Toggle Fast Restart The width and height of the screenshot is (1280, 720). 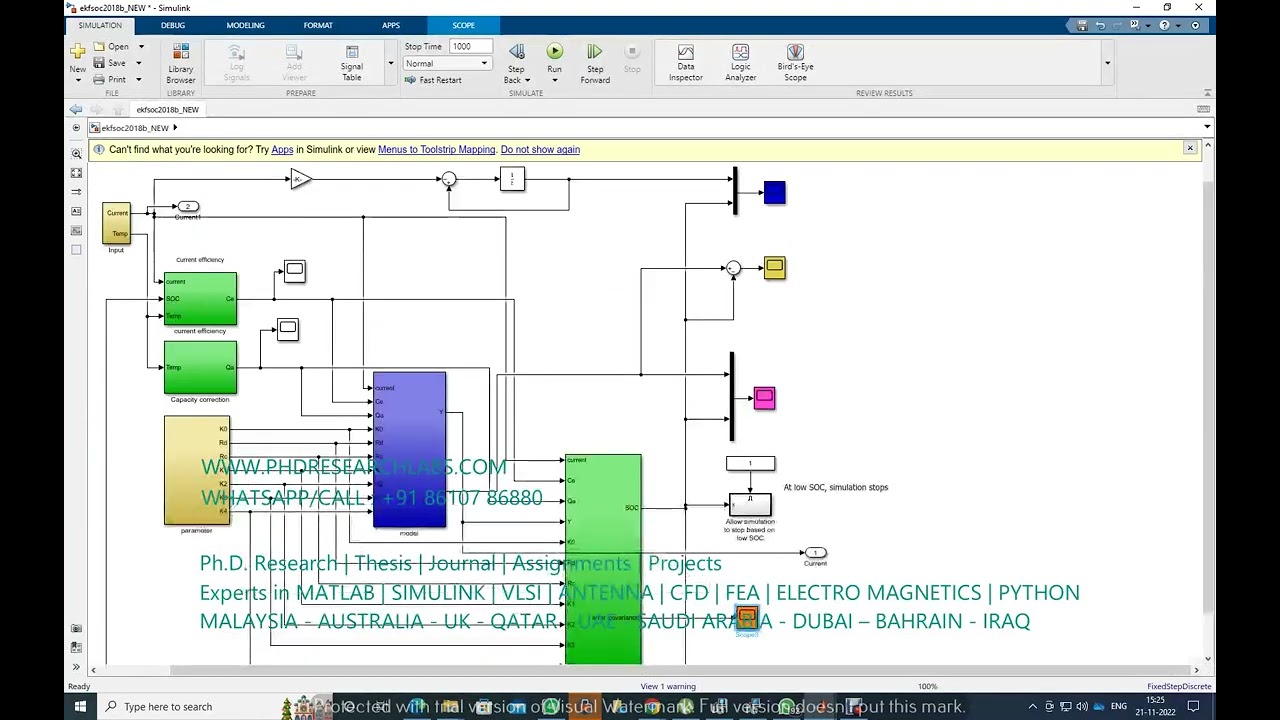tap(433, 80)
